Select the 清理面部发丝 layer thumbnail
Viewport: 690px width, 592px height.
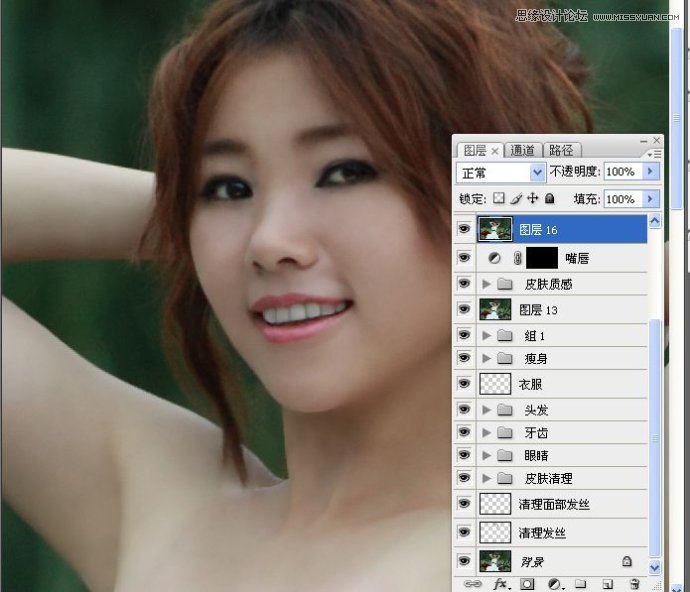point(495,504)
